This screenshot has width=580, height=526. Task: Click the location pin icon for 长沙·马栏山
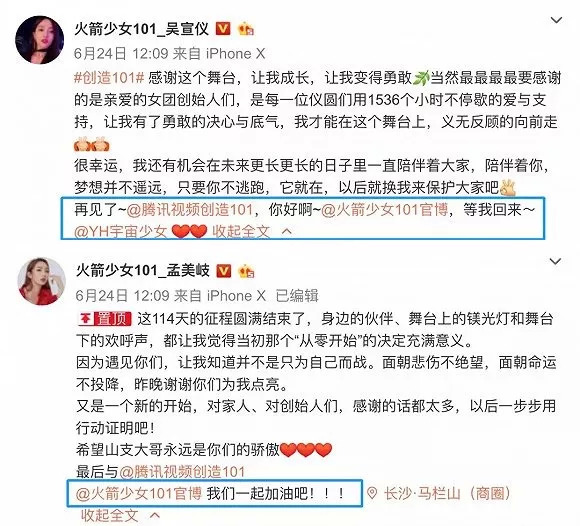pos(372,493)
